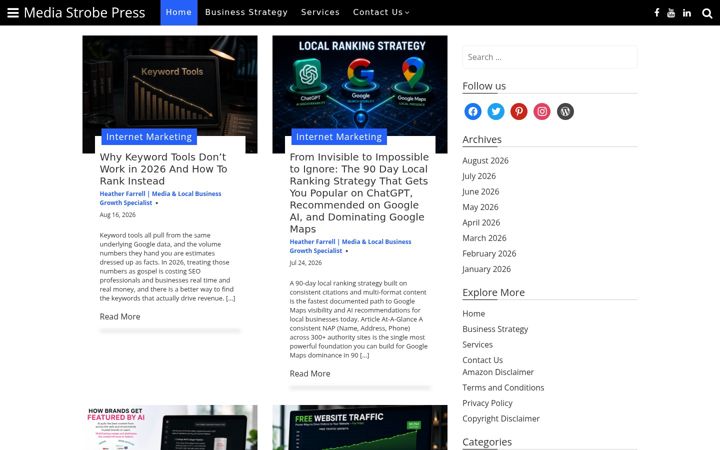
Task: Visit WordPress from Follow us section
Action: pyautogui.click(x=565, y=111)
